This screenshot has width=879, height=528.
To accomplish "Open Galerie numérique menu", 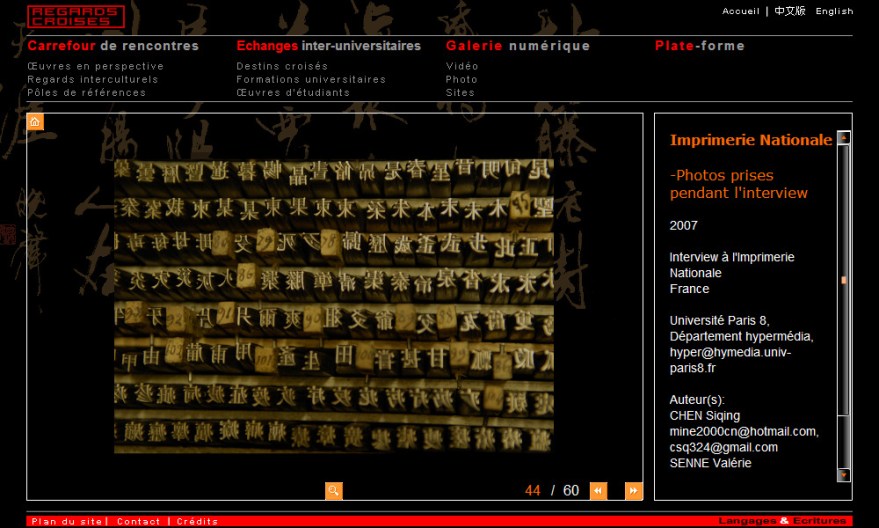I will coord(517,46).
